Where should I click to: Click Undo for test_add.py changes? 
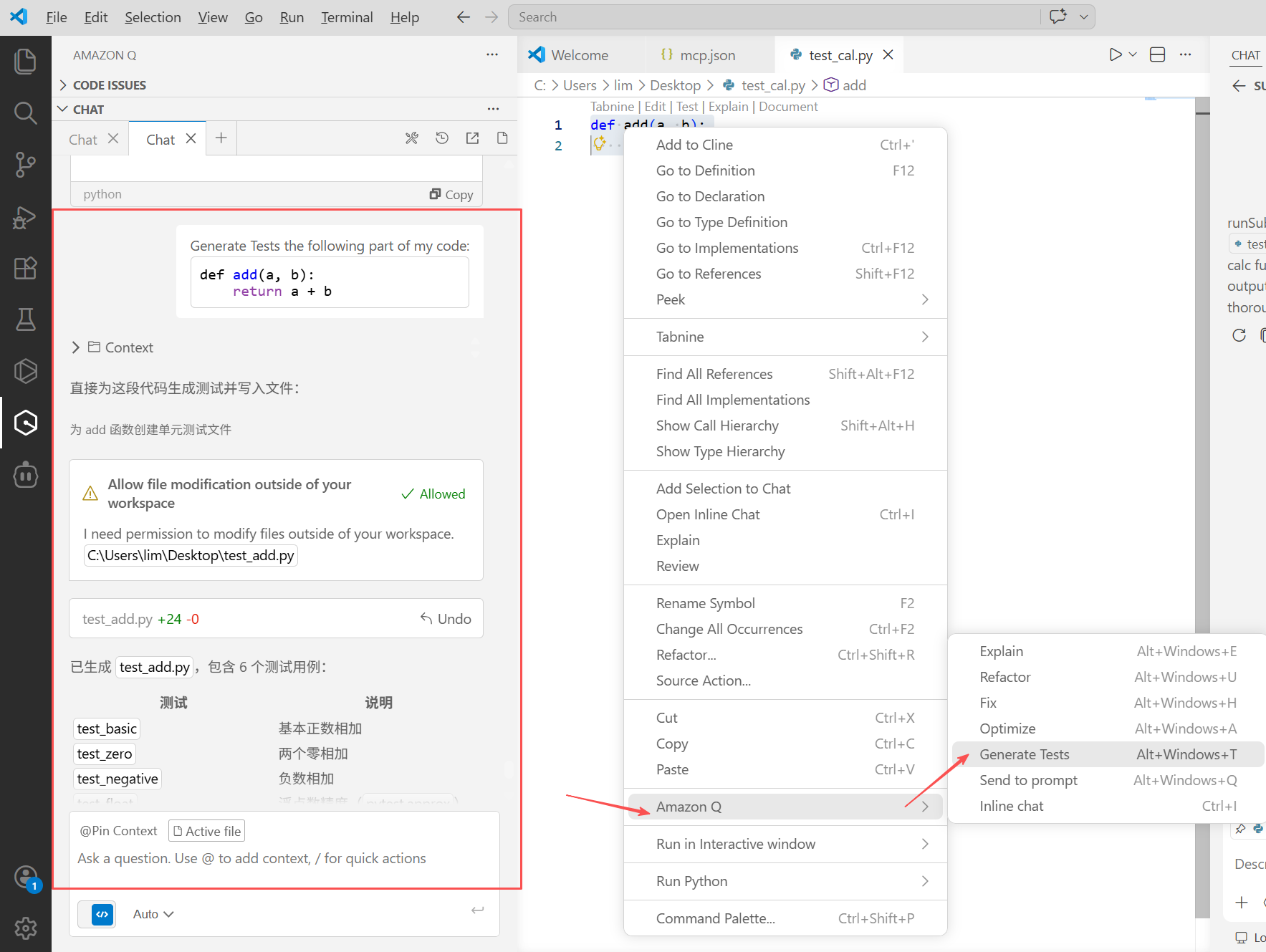[x=446, y=618]
